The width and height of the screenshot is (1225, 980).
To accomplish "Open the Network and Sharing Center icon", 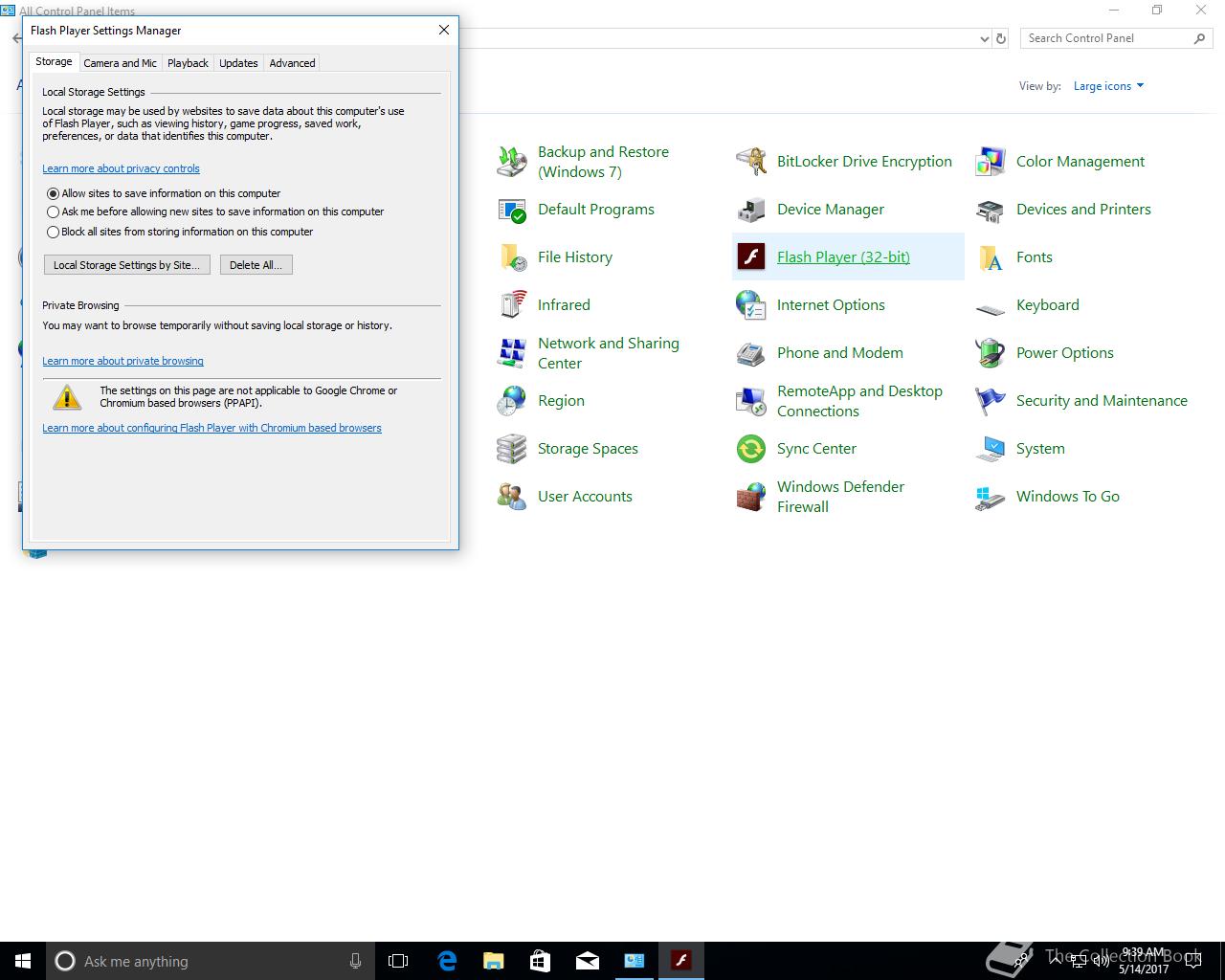I will [512, 353].
